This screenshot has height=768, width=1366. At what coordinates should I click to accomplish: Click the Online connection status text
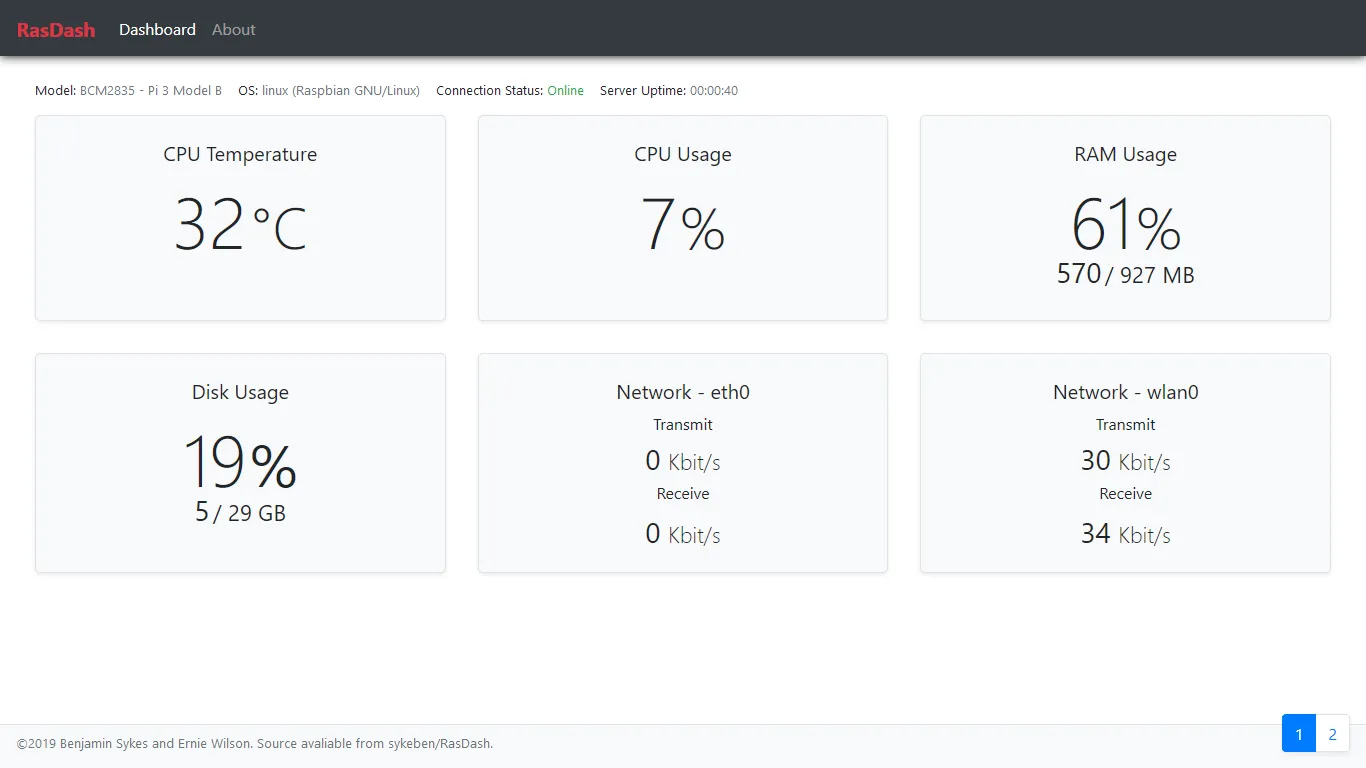click(x=565, y=91)
